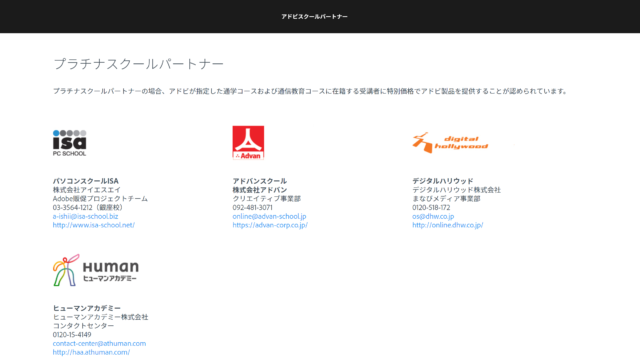
Task: Click the デジタルハリウッド株式会社 company name
Action: 456,190
